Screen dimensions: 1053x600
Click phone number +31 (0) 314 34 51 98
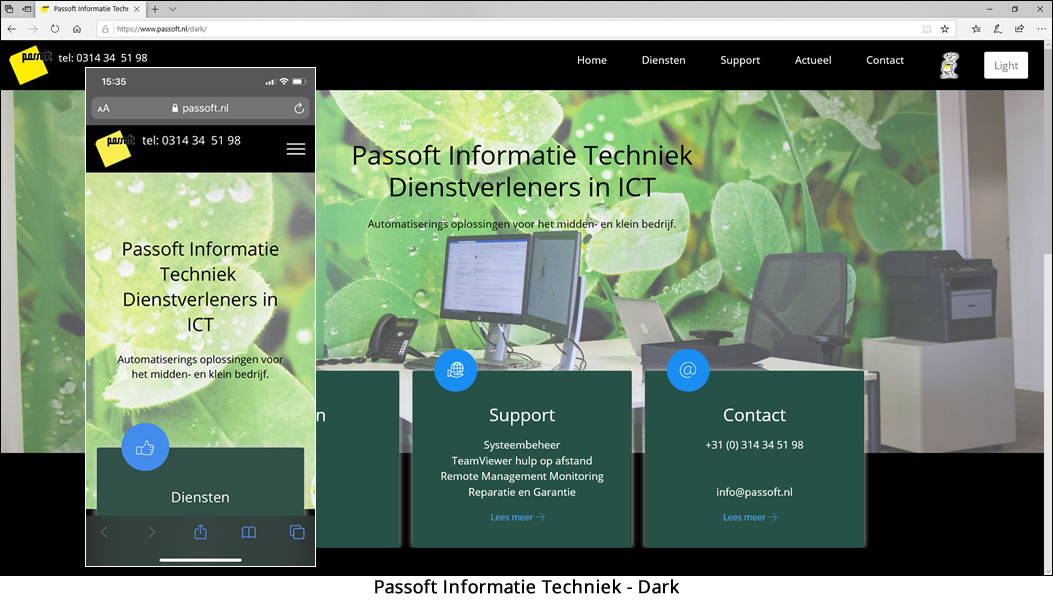754,445
